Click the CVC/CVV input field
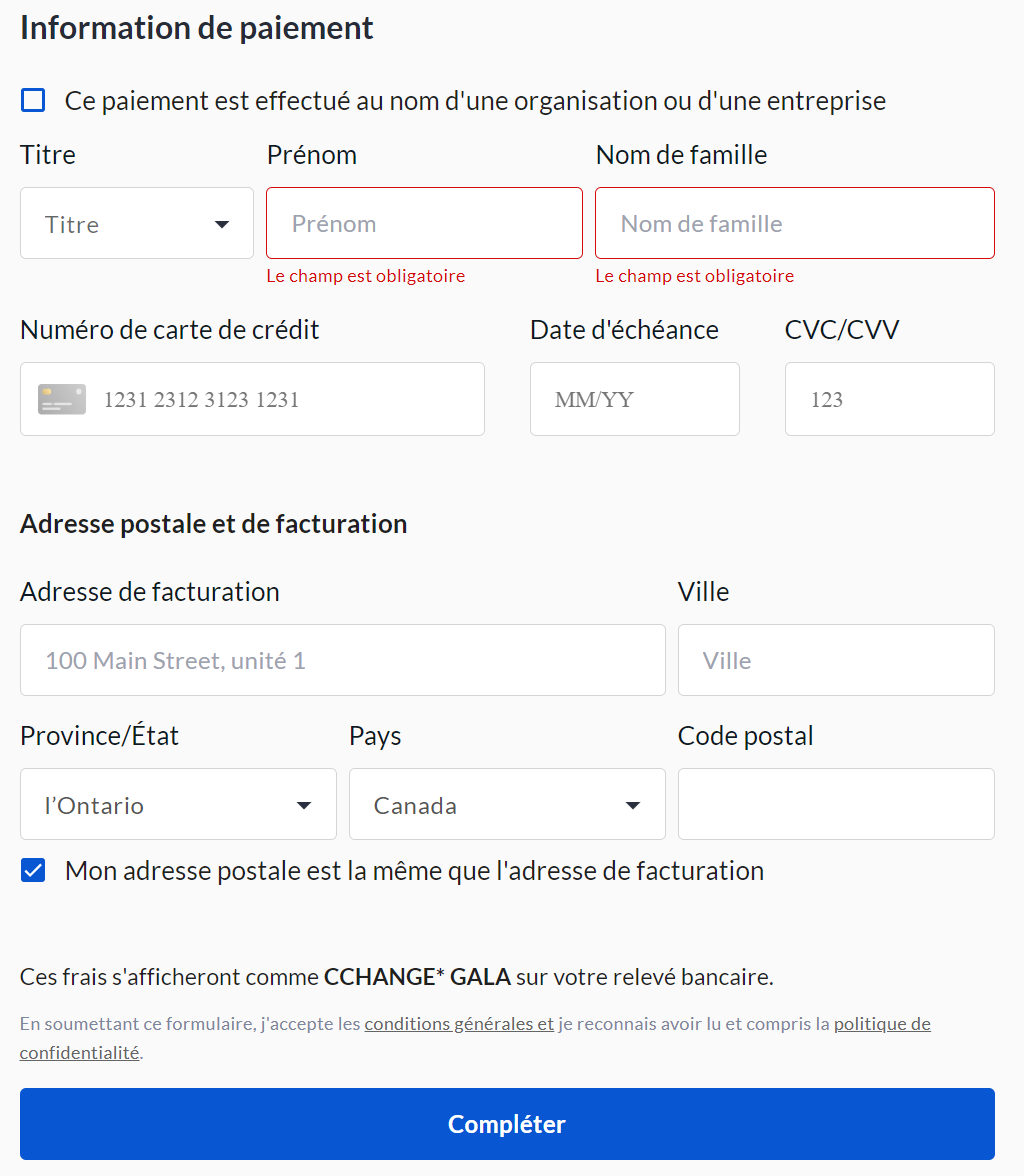The height and width of the screenshot is (1176, 1024). click(x=889, y=400)
